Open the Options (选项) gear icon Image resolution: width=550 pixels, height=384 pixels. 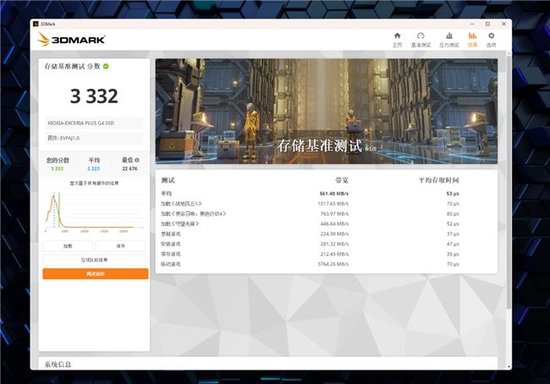pyautogui.click(x=491, y=40)
